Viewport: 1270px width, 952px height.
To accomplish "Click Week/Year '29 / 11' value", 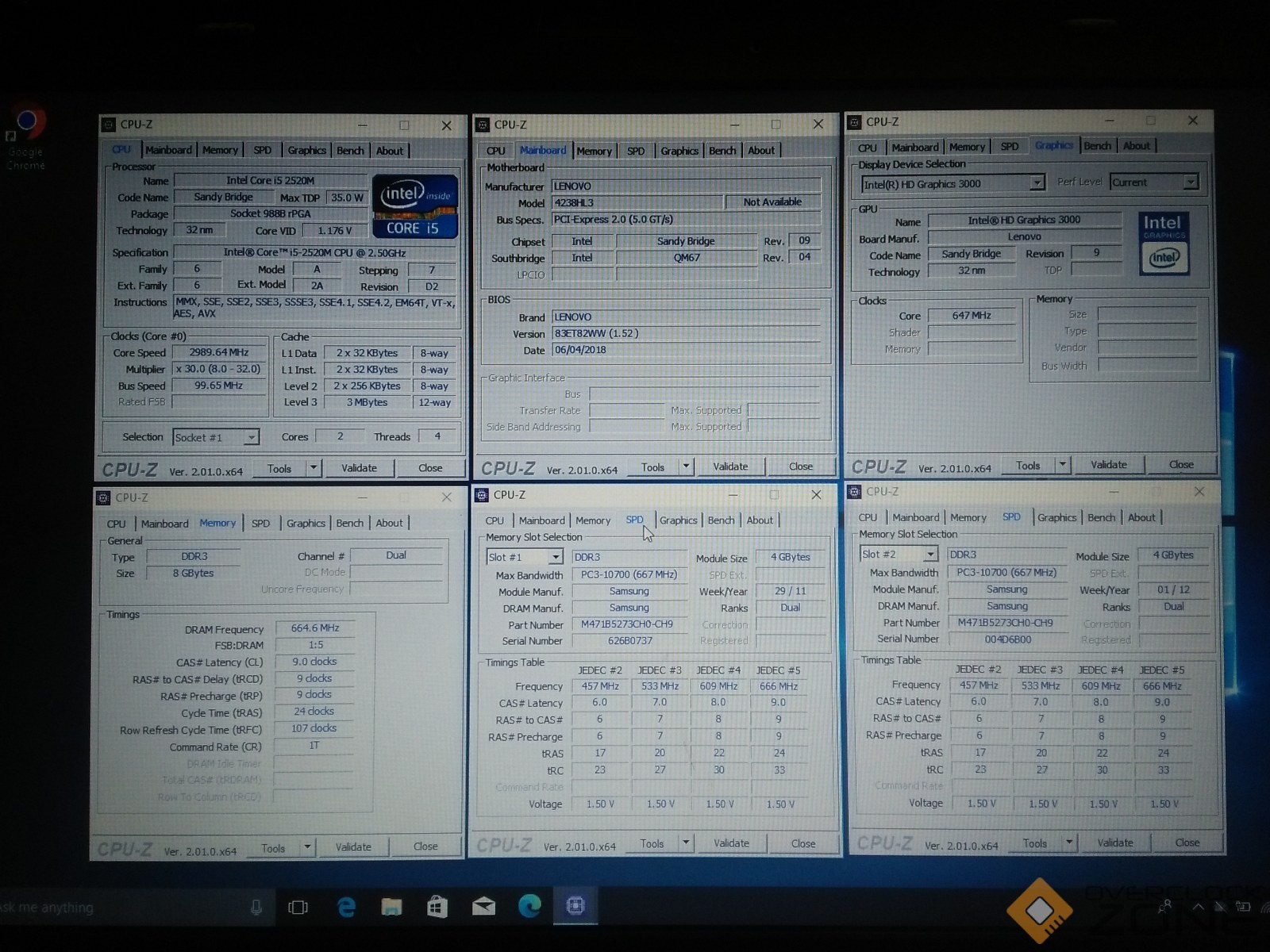I will tap(790, 591).
